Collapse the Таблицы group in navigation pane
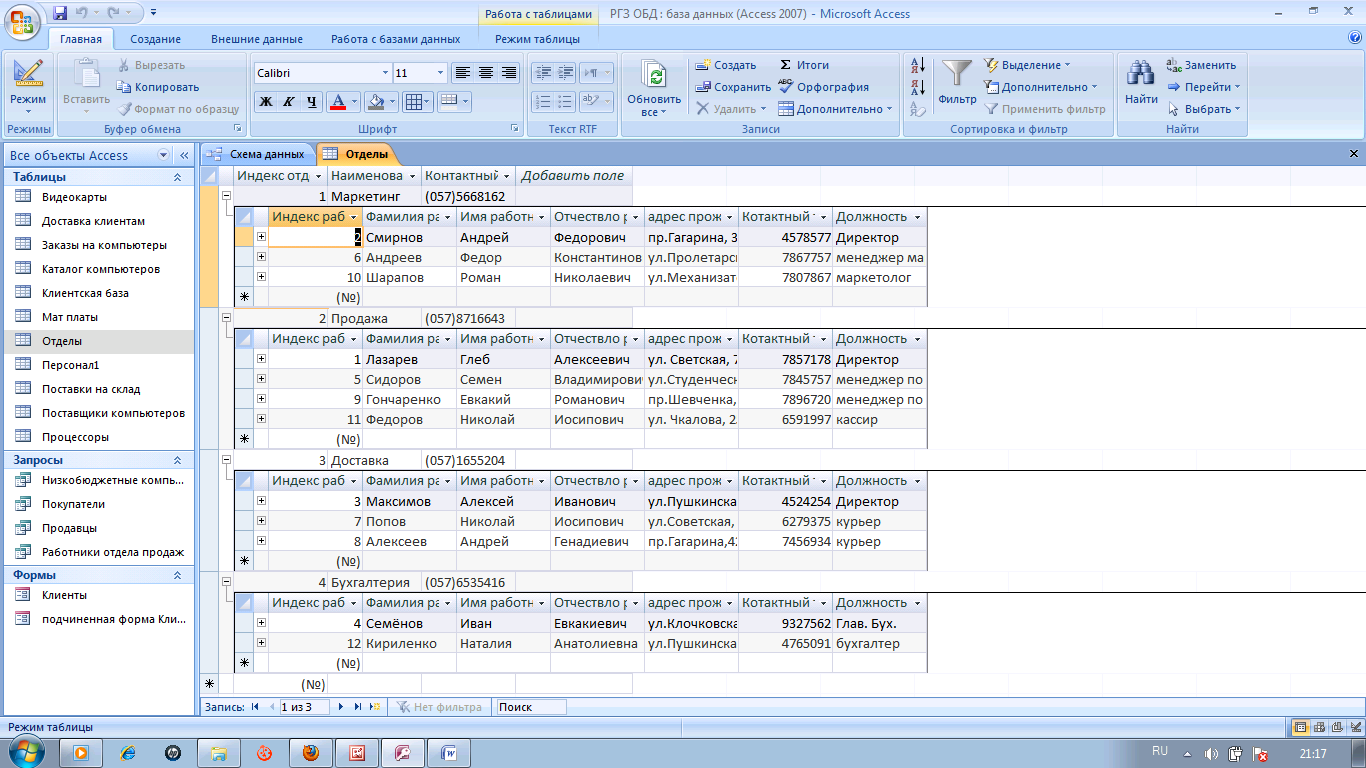Image resolution: width=1366 pixels, height=768 pixels. [178, 177]
